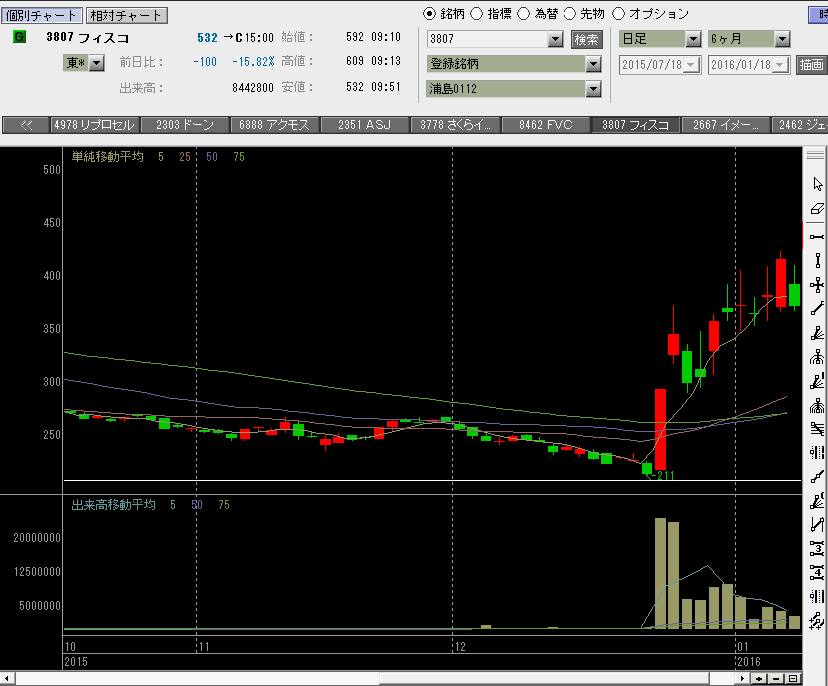Click the chart scrollbar left arrow
Image resolution: width=828 pixels, height=686 pixels.
click(x=6, y=679)
